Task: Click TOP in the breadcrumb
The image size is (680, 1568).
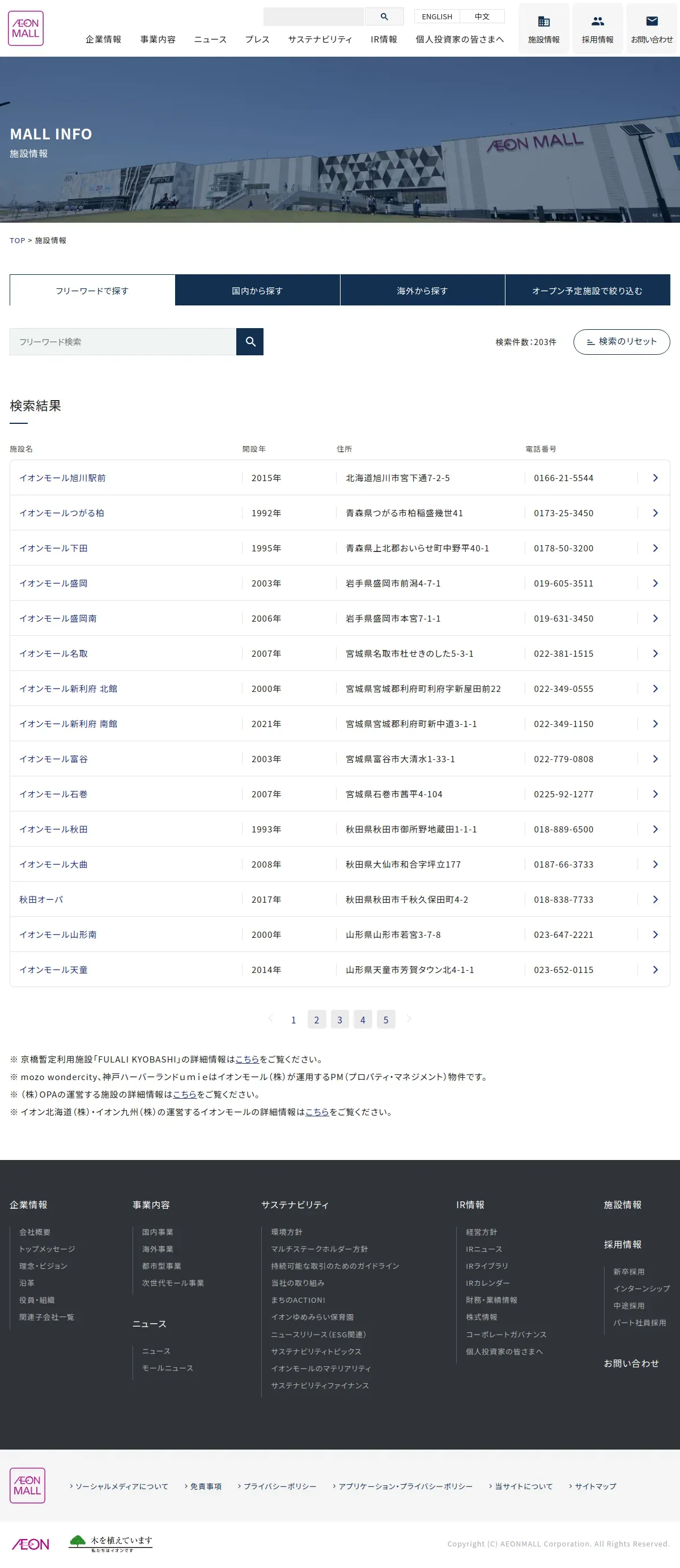Action: (17, 240)
